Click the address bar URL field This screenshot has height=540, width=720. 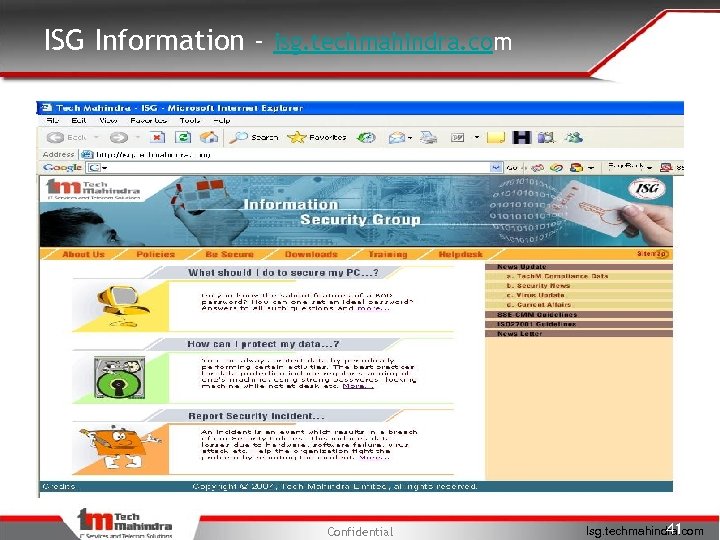pyautogui.click(x=381, y=155)
